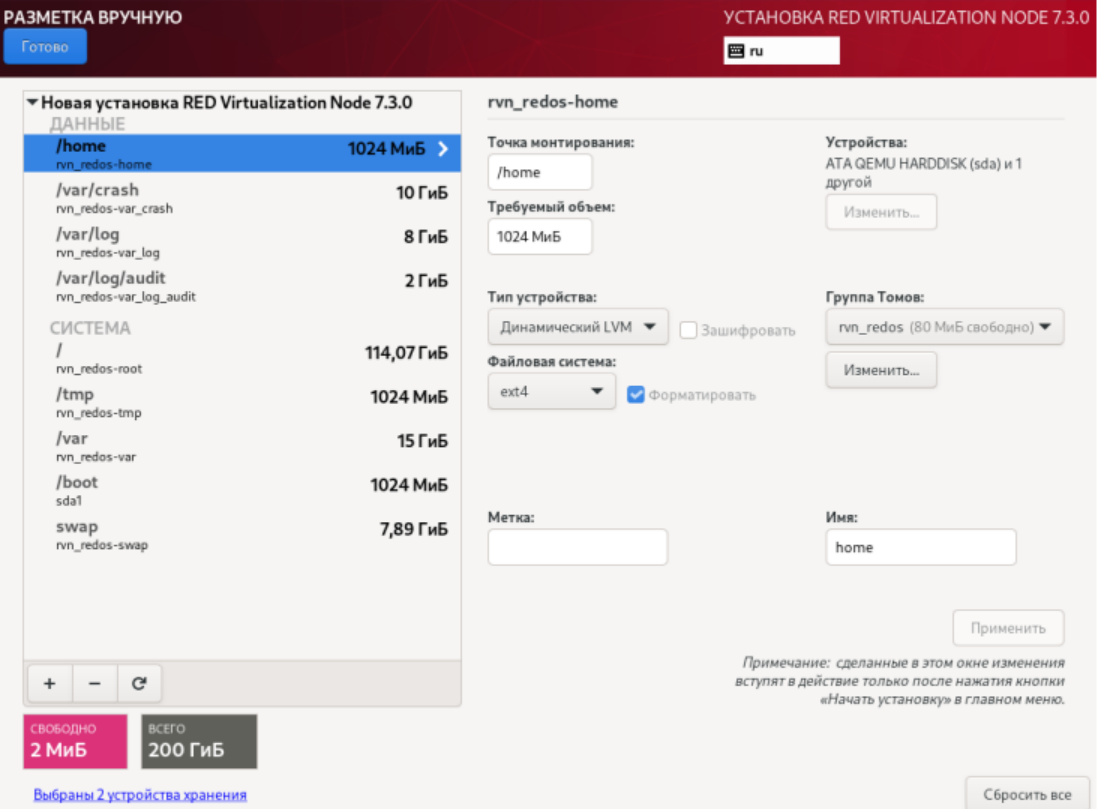1097x809 pixels.
Task: Click the keyboard layout icon next to ru
Action: click(736, 50)
